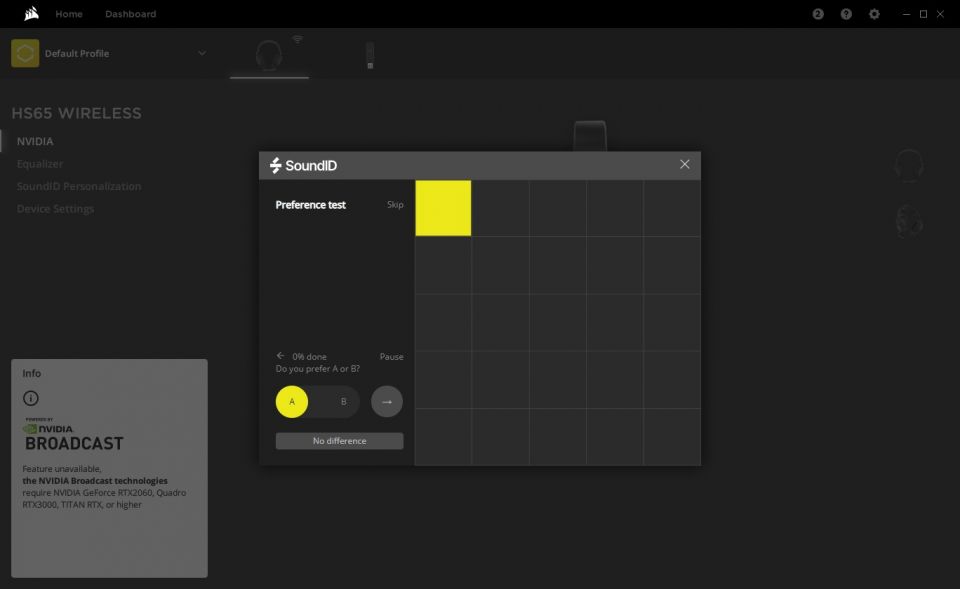
Task: Click the '0% done' progress text
Action: coord(309,356)
